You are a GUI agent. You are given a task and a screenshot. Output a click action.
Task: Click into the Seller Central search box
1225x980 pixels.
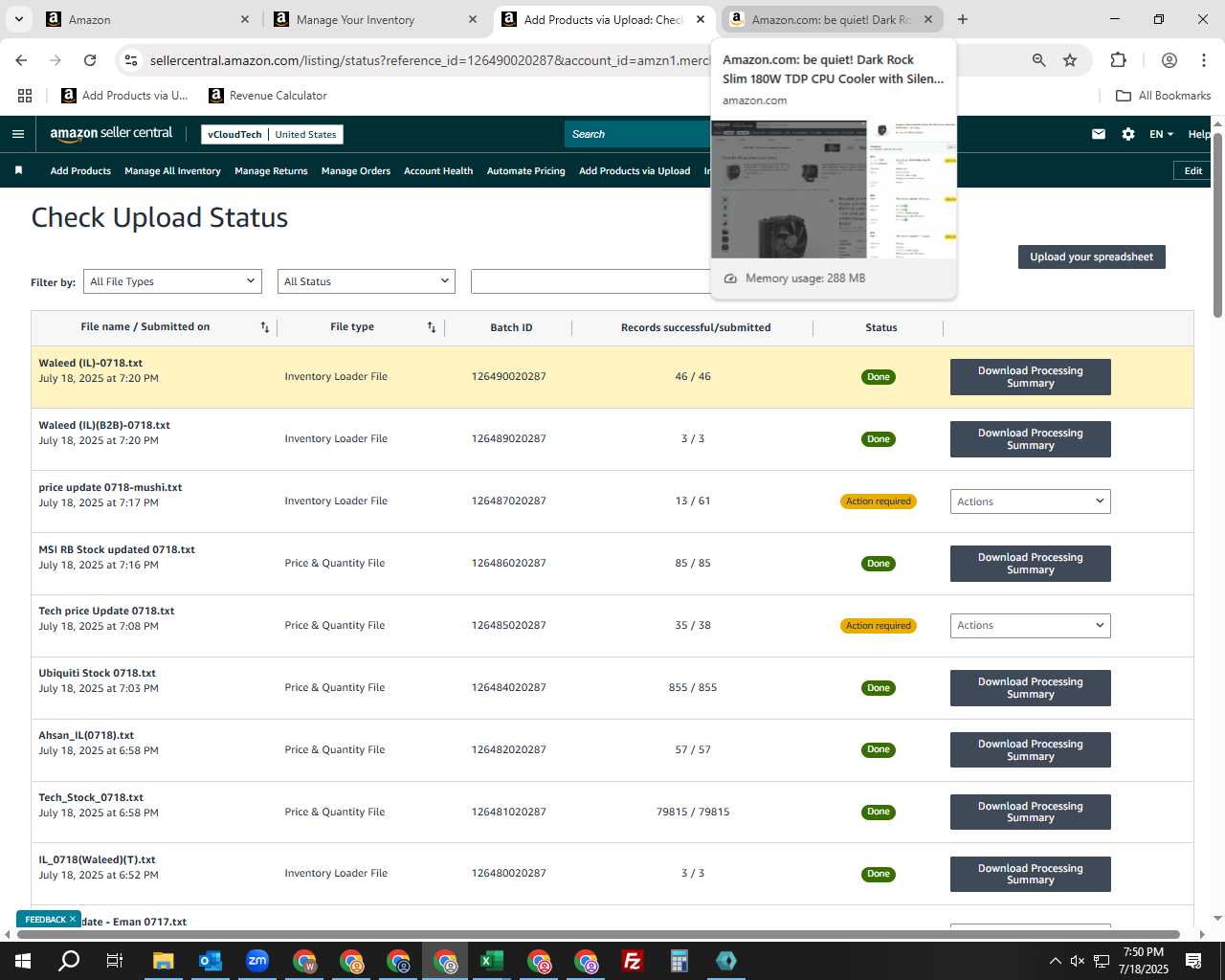tap(636, 134)
